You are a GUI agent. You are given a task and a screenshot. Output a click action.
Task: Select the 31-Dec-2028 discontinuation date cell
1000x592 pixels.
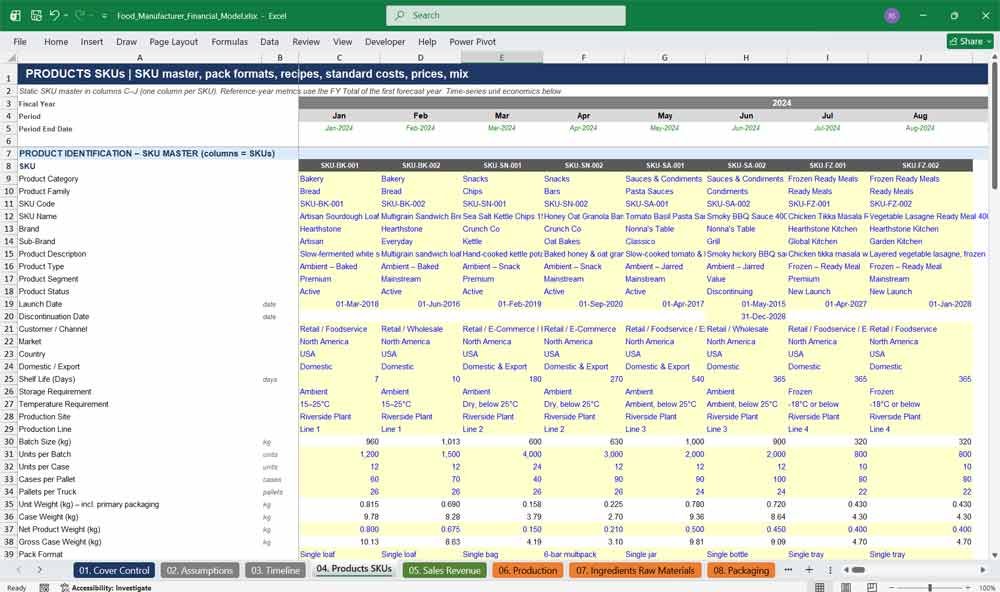pyautogui.click(x=746, y=316)
